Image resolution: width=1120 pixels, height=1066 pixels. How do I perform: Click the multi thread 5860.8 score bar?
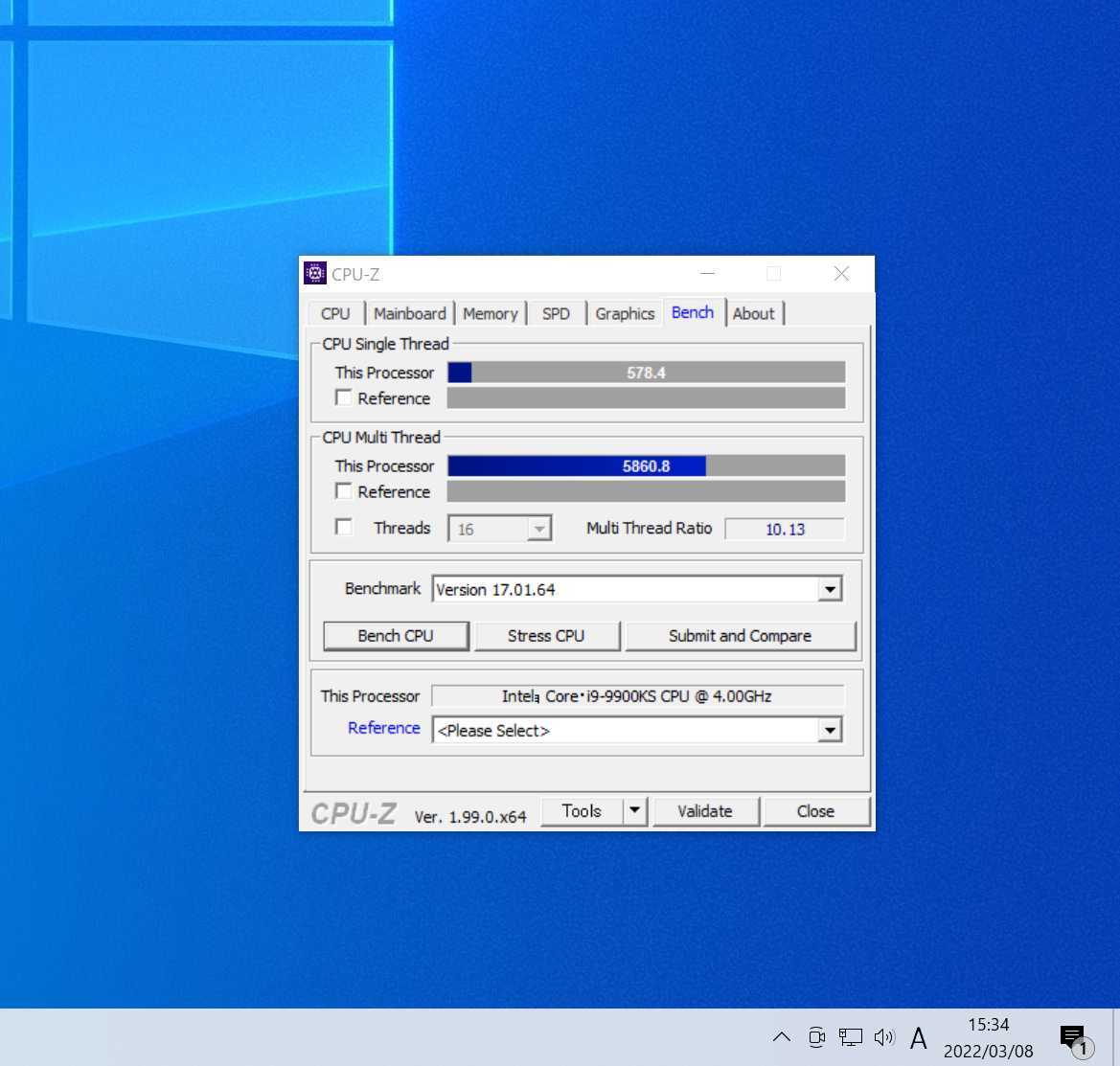click(647, 466)
